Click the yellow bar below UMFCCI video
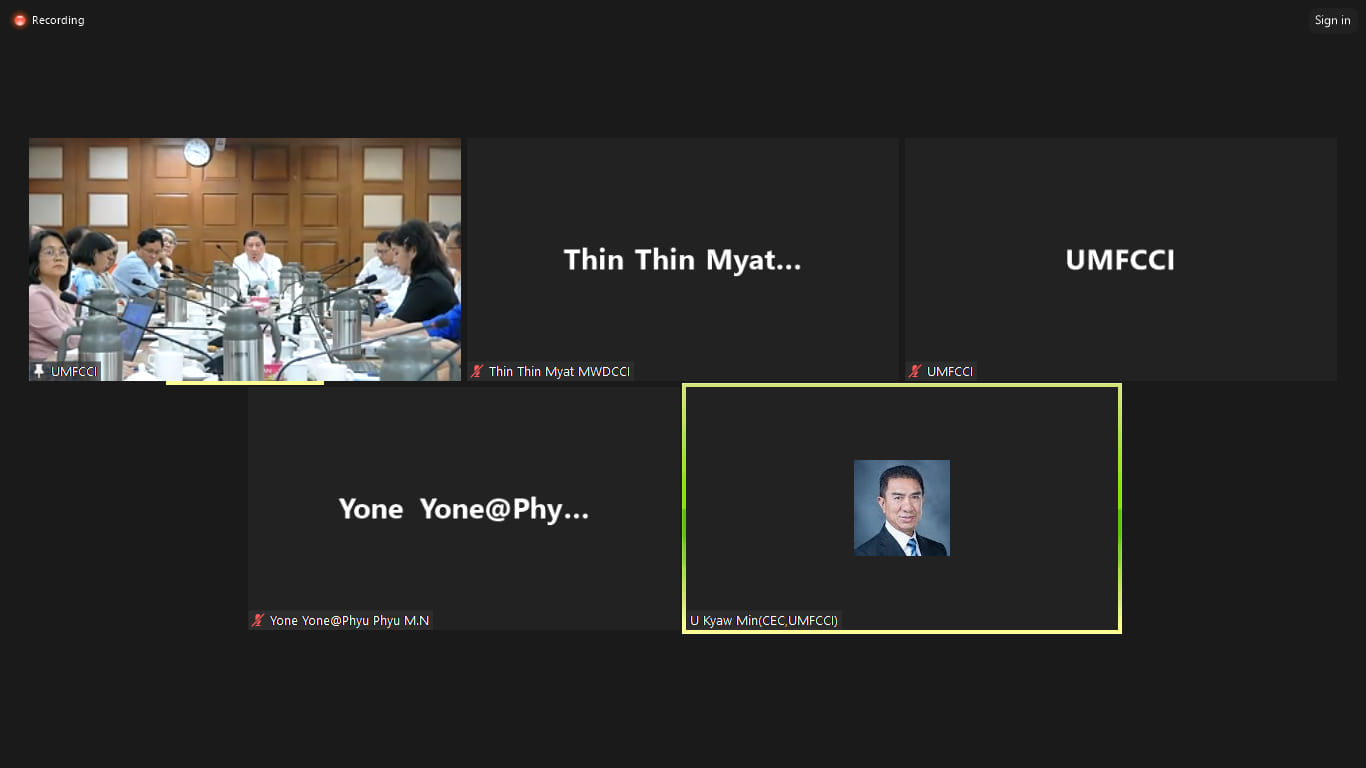 [x=244, y=383]
